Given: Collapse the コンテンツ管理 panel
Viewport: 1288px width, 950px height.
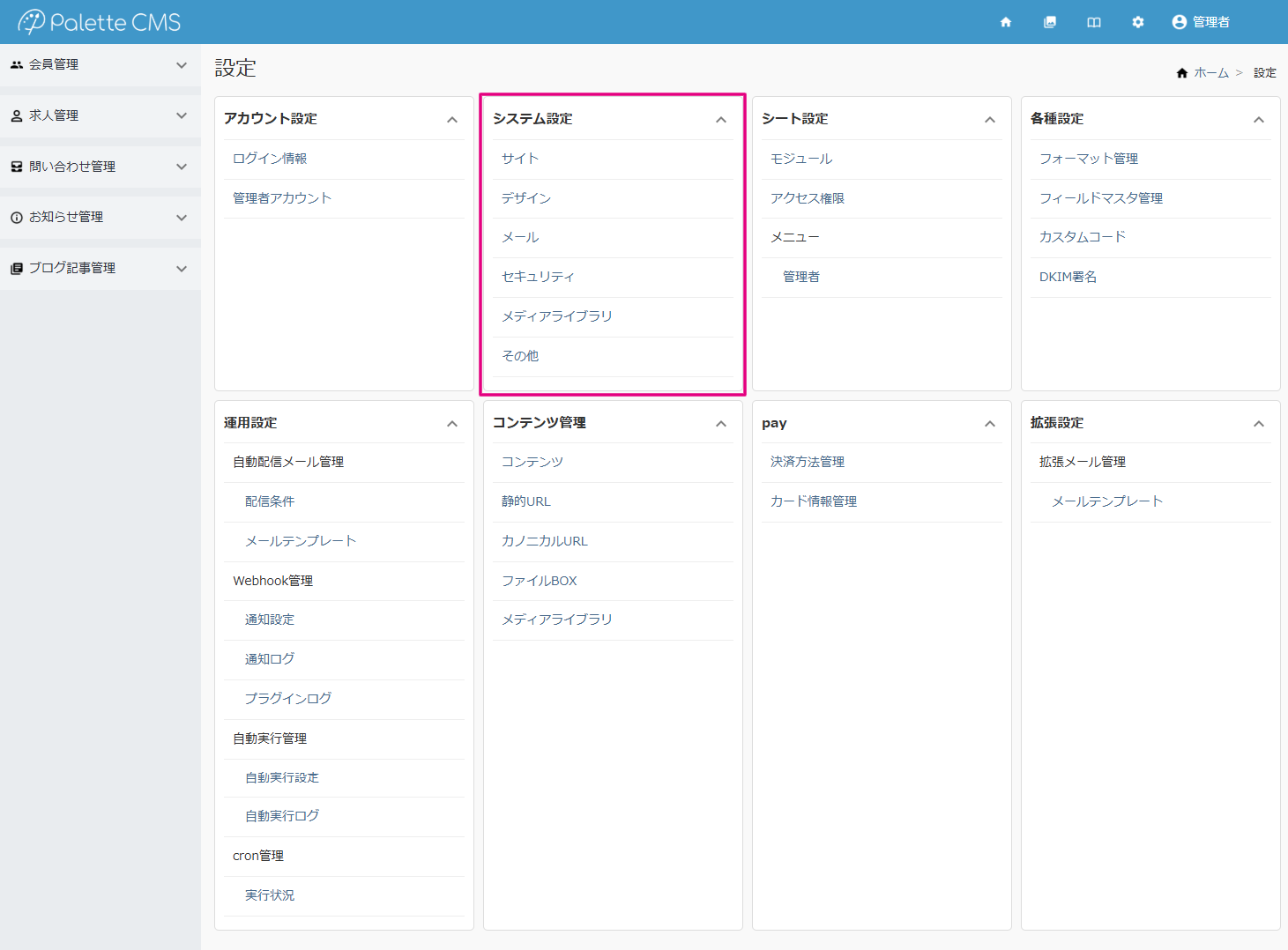Looking at the screenshot, I should pyautogui.click(x=721, y=424).
